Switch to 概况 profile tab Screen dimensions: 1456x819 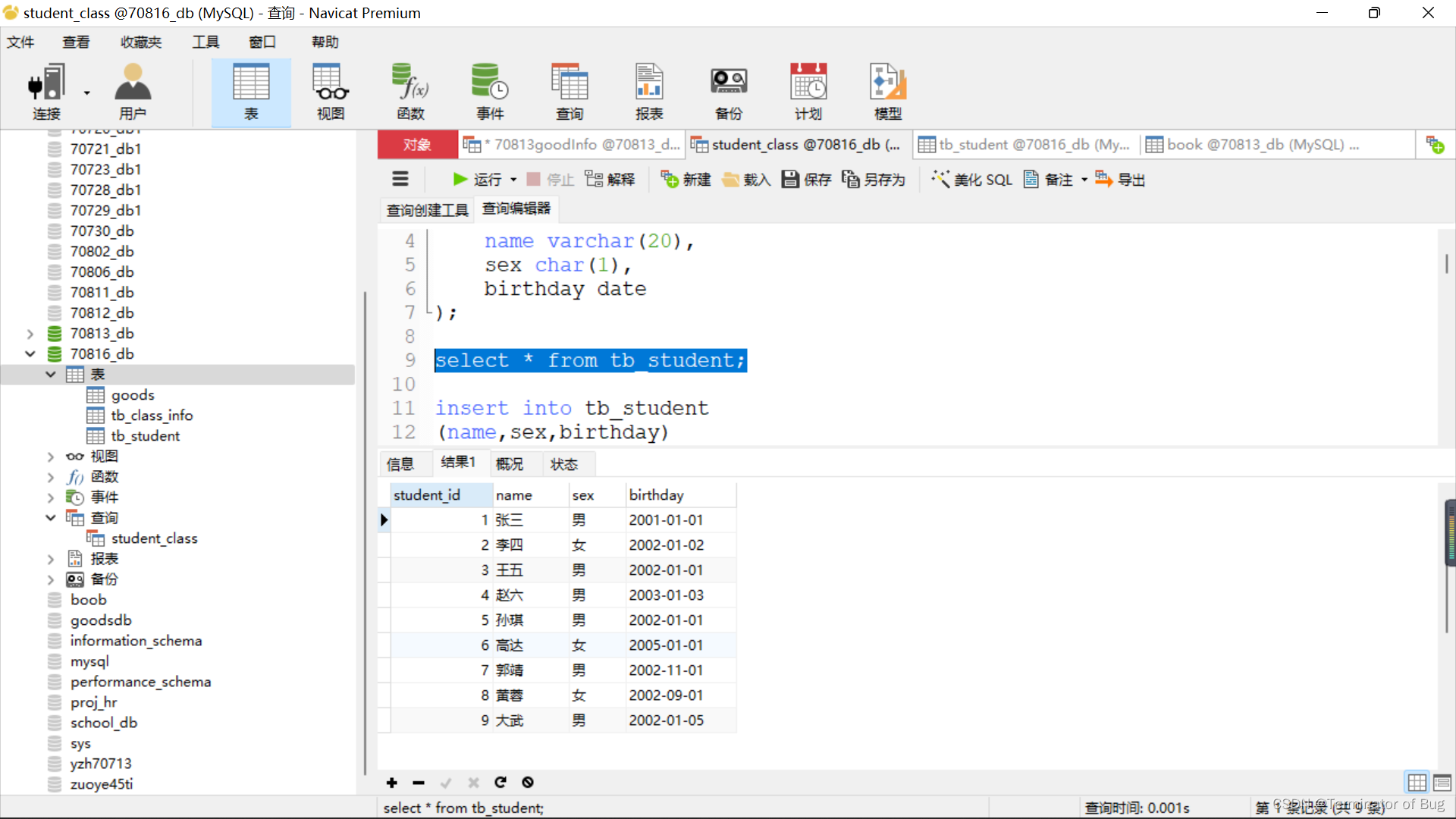pyautogui.click(x=510, y=463)
